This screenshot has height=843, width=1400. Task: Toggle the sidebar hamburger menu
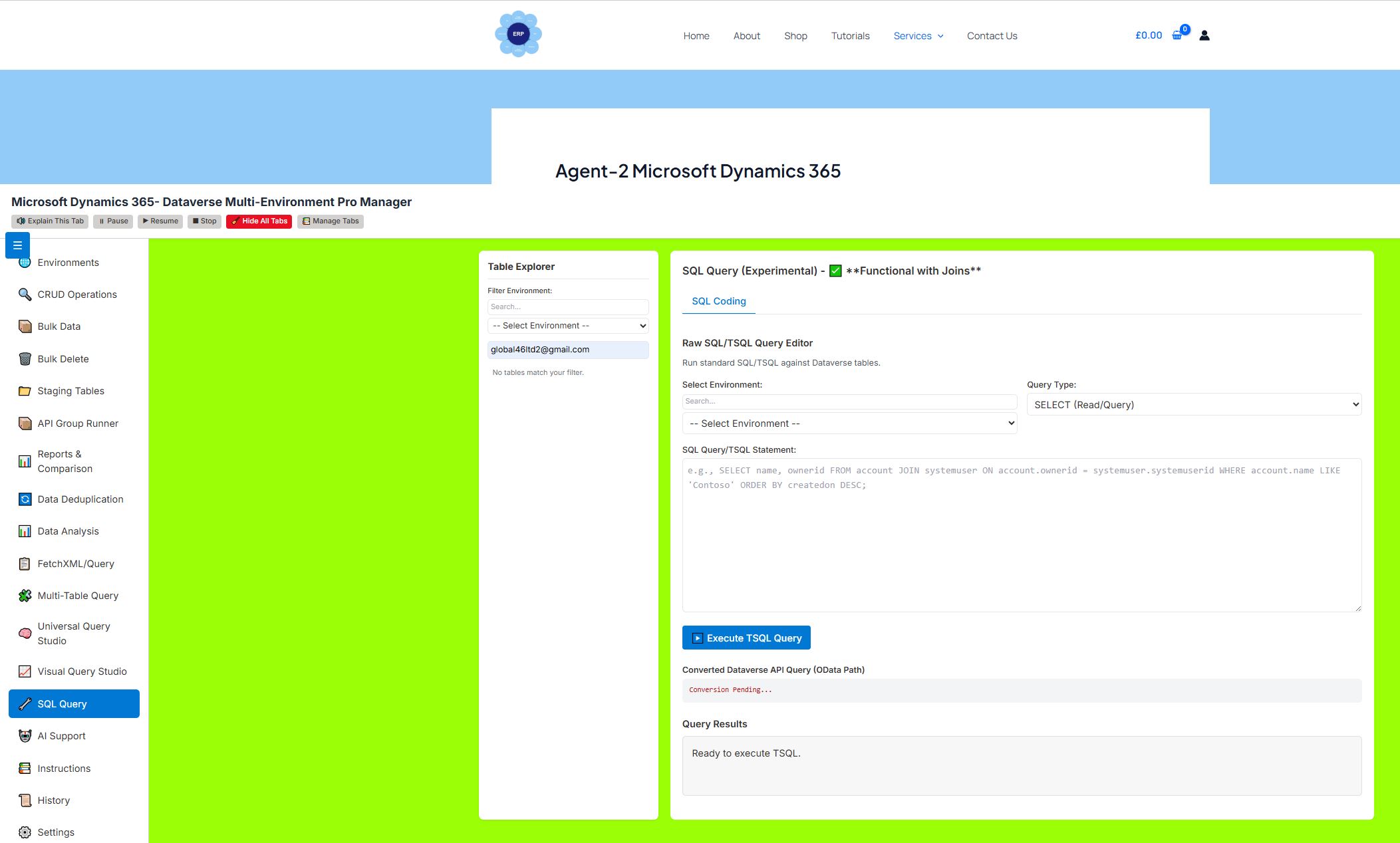coord(17,245)
